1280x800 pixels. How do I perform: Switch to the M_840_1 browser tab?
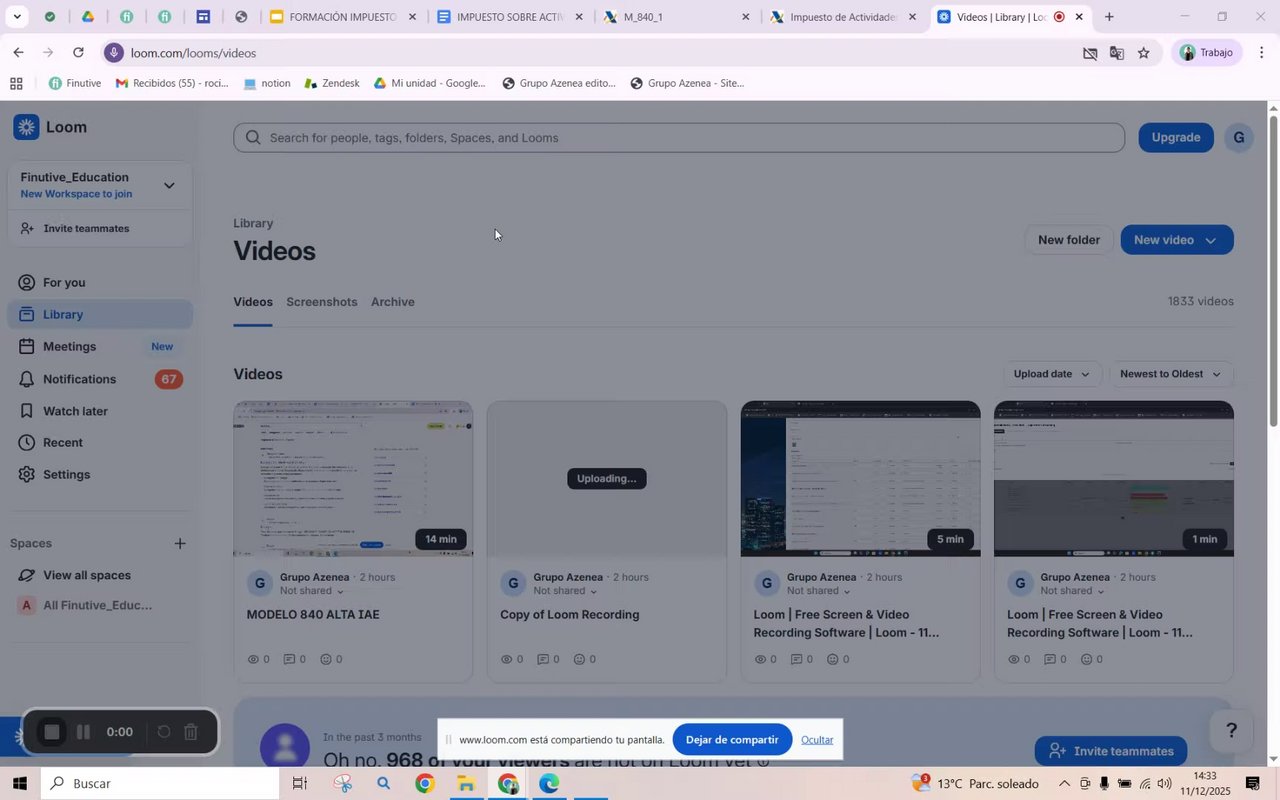[676, 17]
